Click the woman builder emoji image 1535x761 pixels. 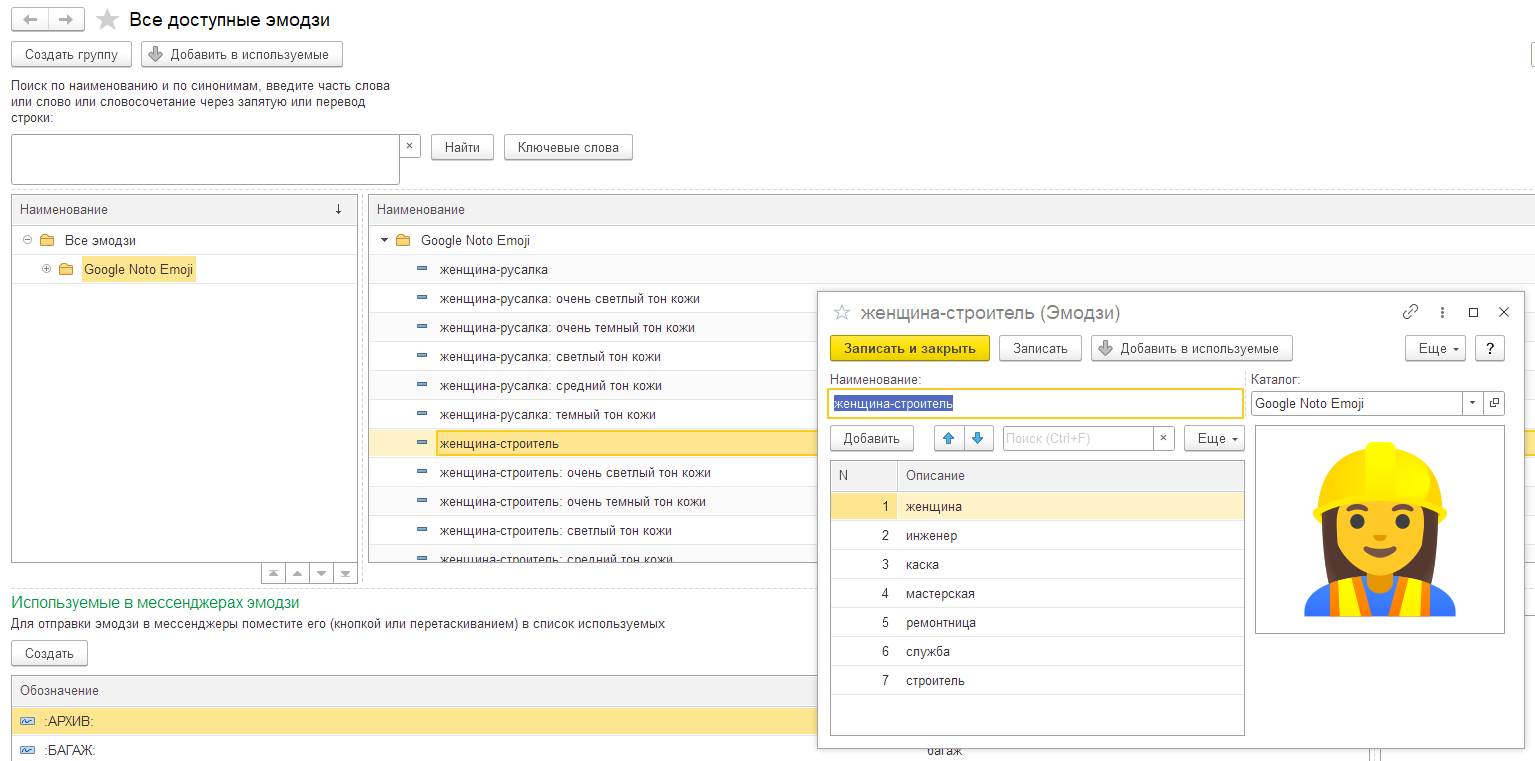pyautogui.click(x=1380, y=529)
